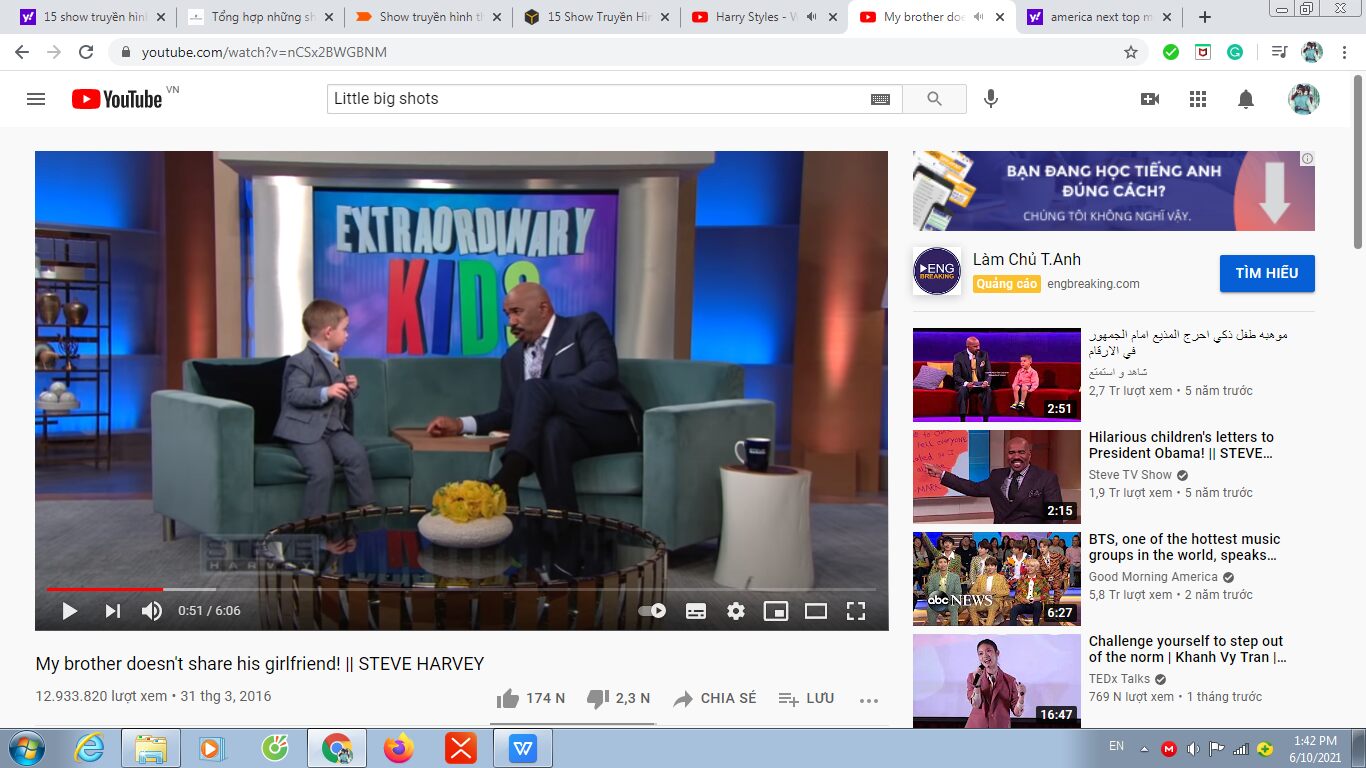Bookmark this page with star
1366x768 pixels.
click(1131, 52)
